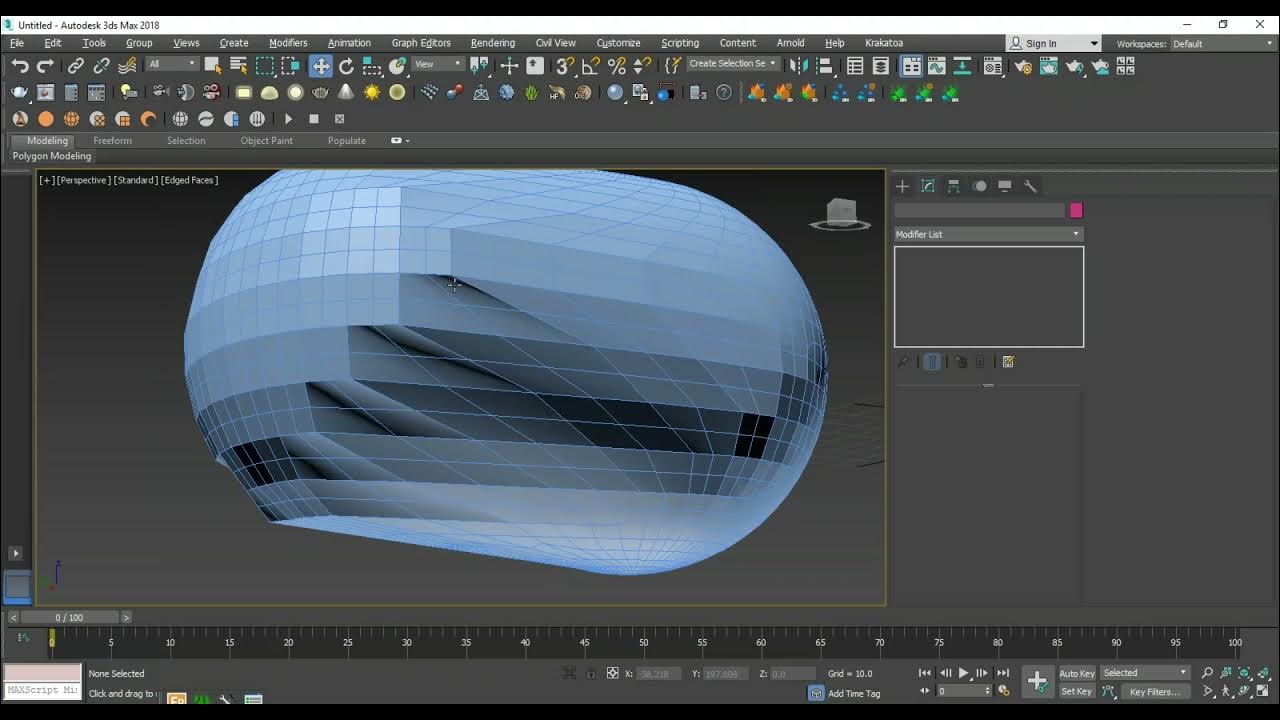The height and width of the screenshot is (720, 1280).
Task: Click the Key Filters button
Action: 1154,691
